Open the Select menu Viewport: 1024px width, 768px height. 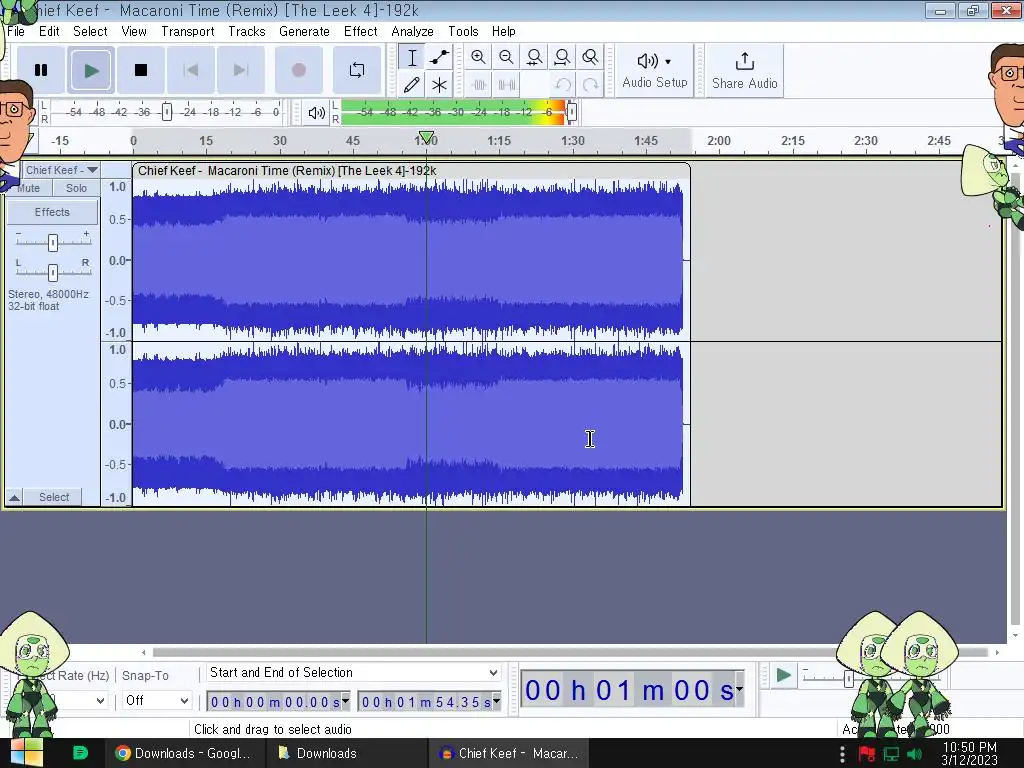pos(90,31)
